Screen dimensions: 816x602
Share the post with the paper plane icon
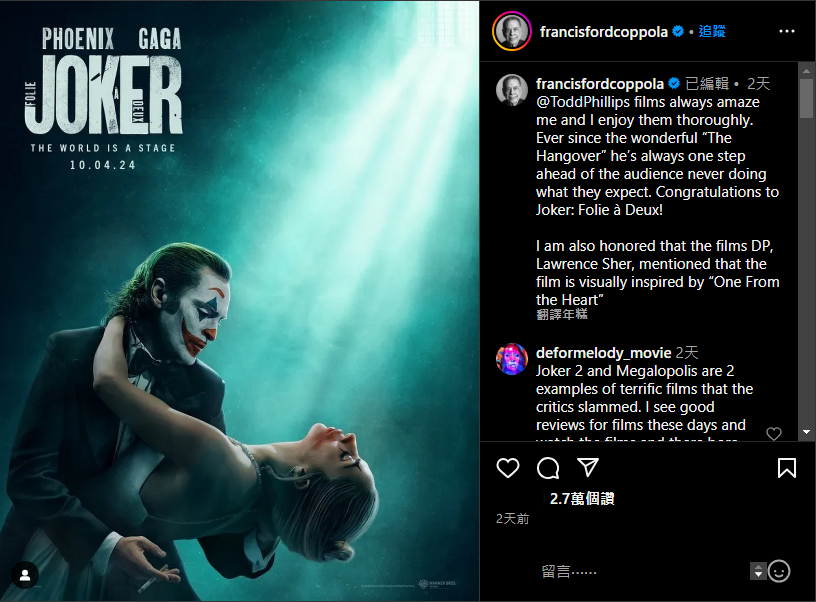pos(589,468)
